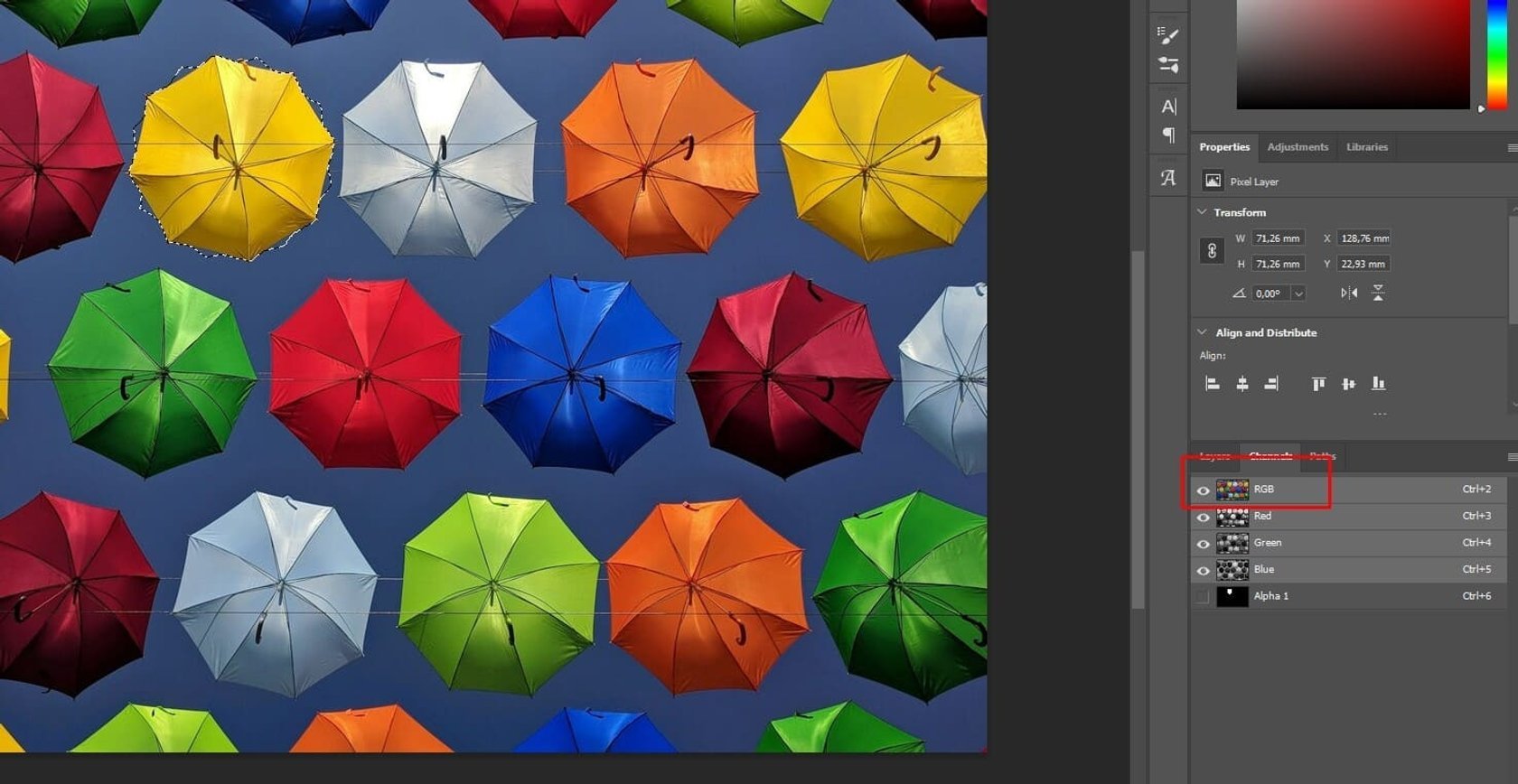Switch to the Layers tab
This screenshot has height=784, width=1518.
tap(1213, 456)
